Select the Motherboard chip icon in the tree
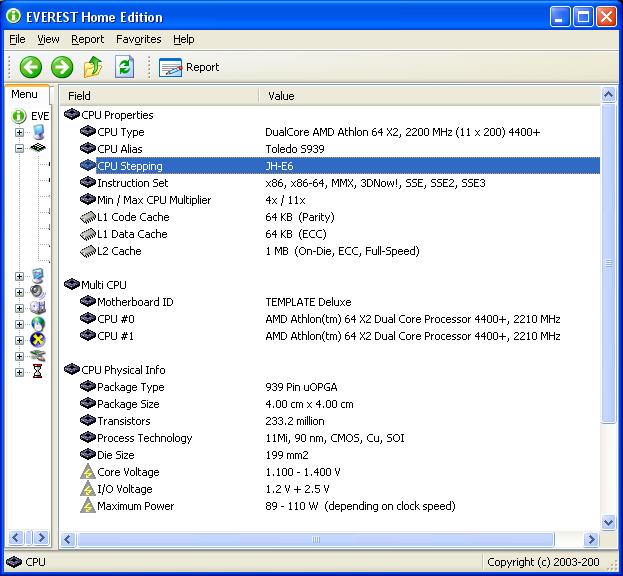Viewport: 623px width, 576px height. click(38, 148)
